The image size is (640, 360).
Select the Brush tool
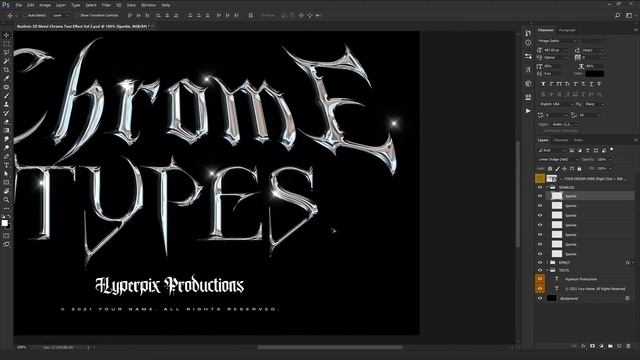coord(6,96)
